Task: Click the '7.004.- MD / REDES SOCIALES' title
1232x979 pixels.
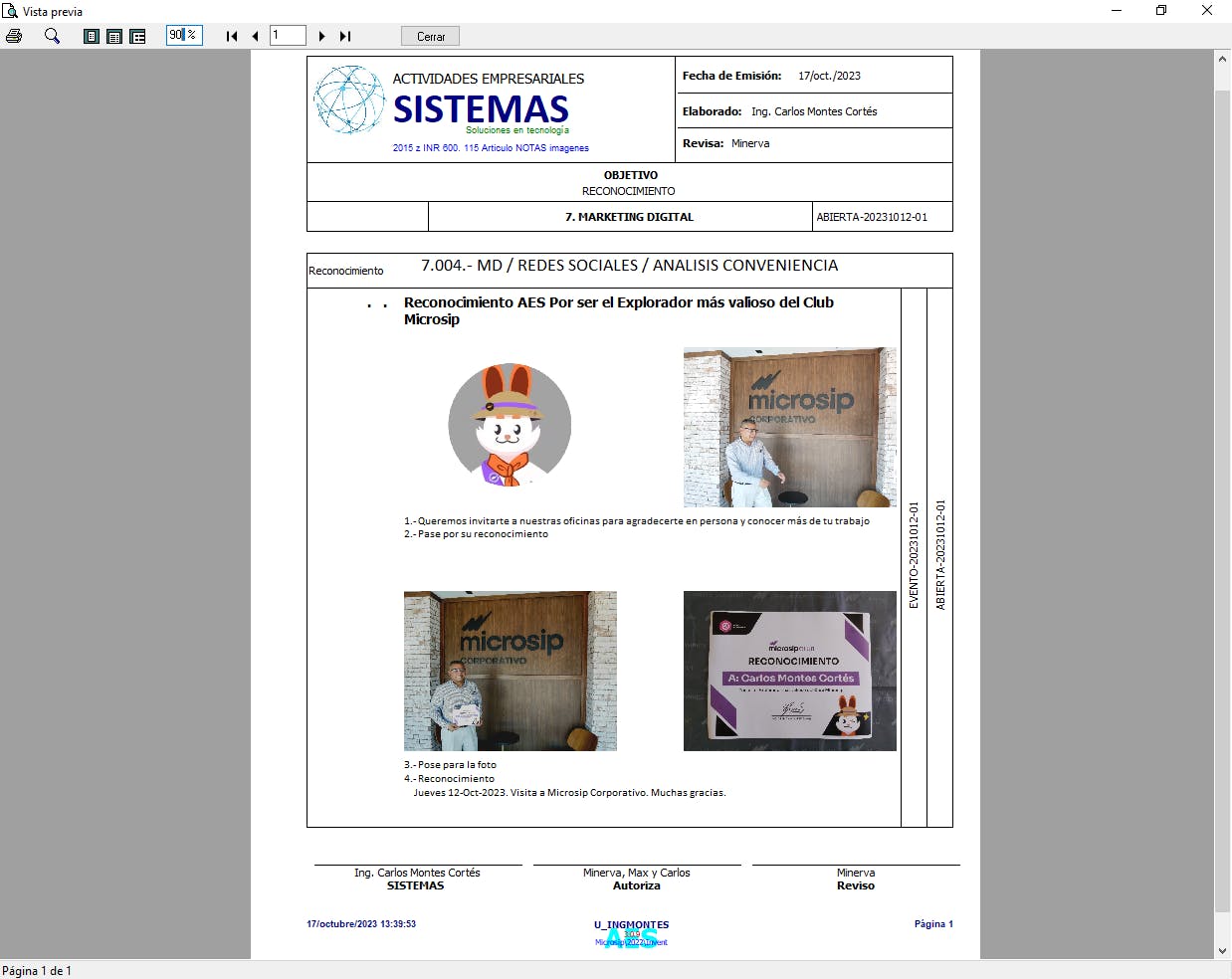Action: click(x=629, y=266)
